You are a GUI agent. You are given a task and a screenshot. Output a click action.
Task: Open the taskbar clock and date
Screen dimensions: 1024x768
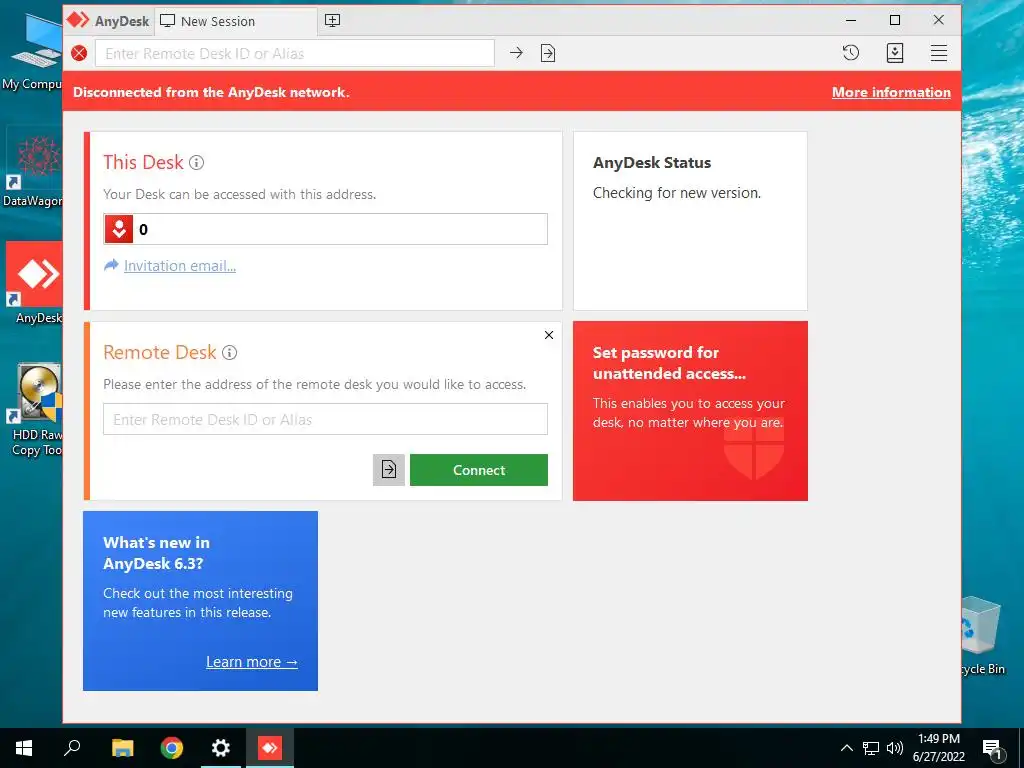tap(938, 748)
